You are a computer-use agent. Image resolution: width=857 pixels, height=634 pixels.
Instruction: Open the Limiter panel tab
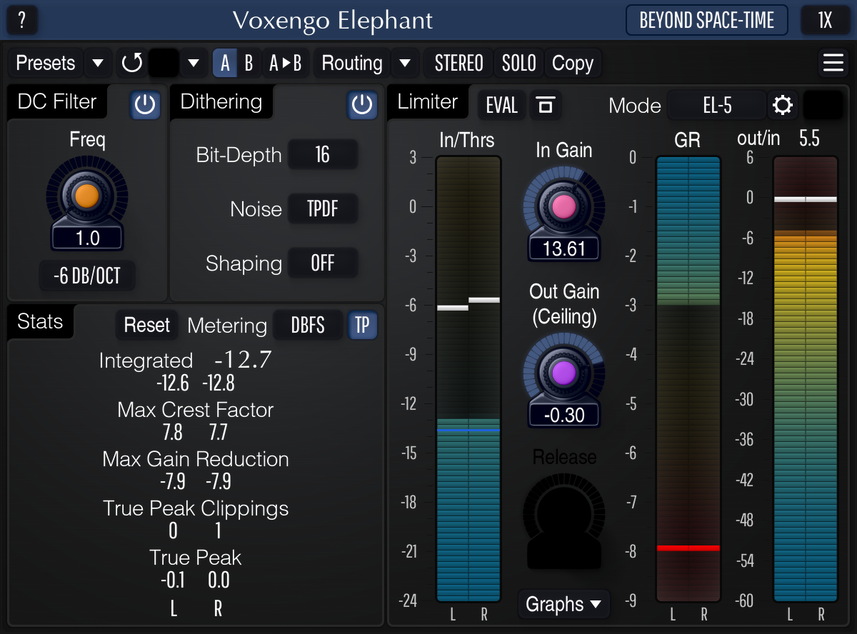427,102
